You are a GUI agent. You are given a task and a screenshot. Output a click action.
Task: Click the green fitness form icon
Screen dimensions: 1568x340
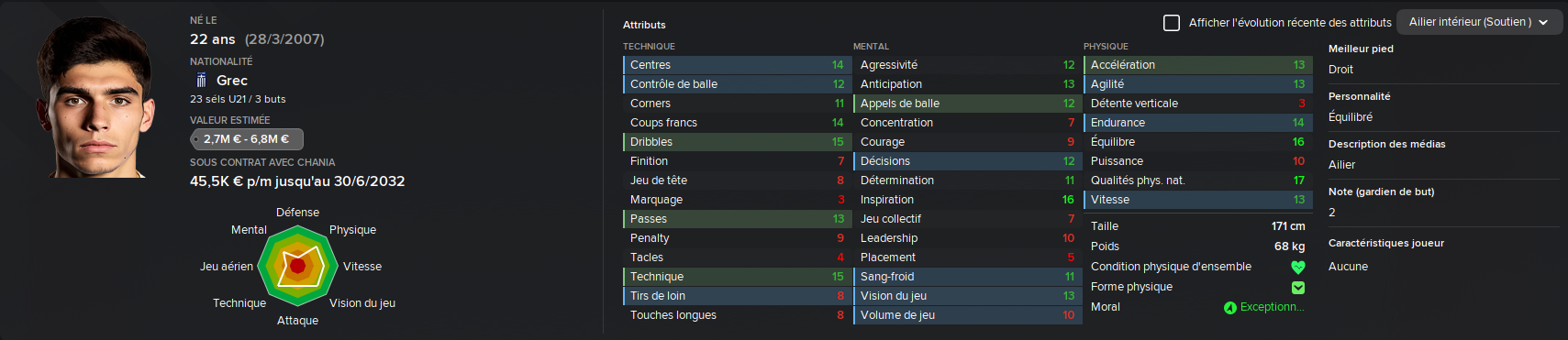pos(1297,288)
